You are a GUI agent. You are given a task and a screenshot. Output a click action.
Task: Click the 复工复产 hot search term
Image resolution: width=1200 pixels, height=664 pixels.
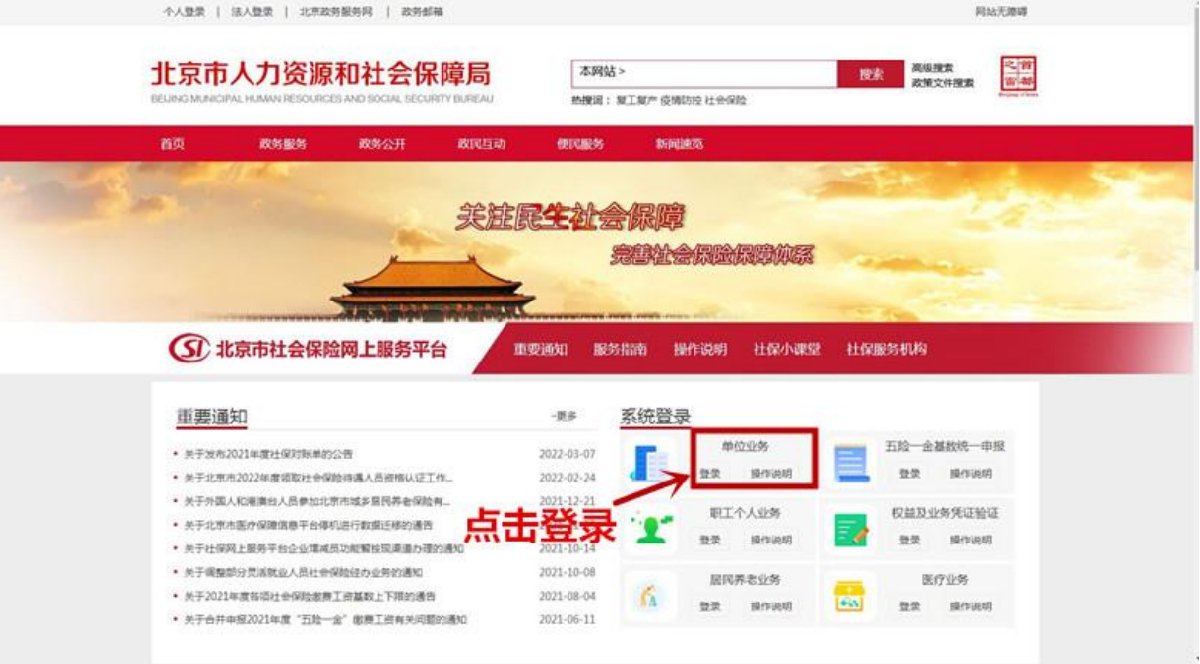tap(635, 101)
